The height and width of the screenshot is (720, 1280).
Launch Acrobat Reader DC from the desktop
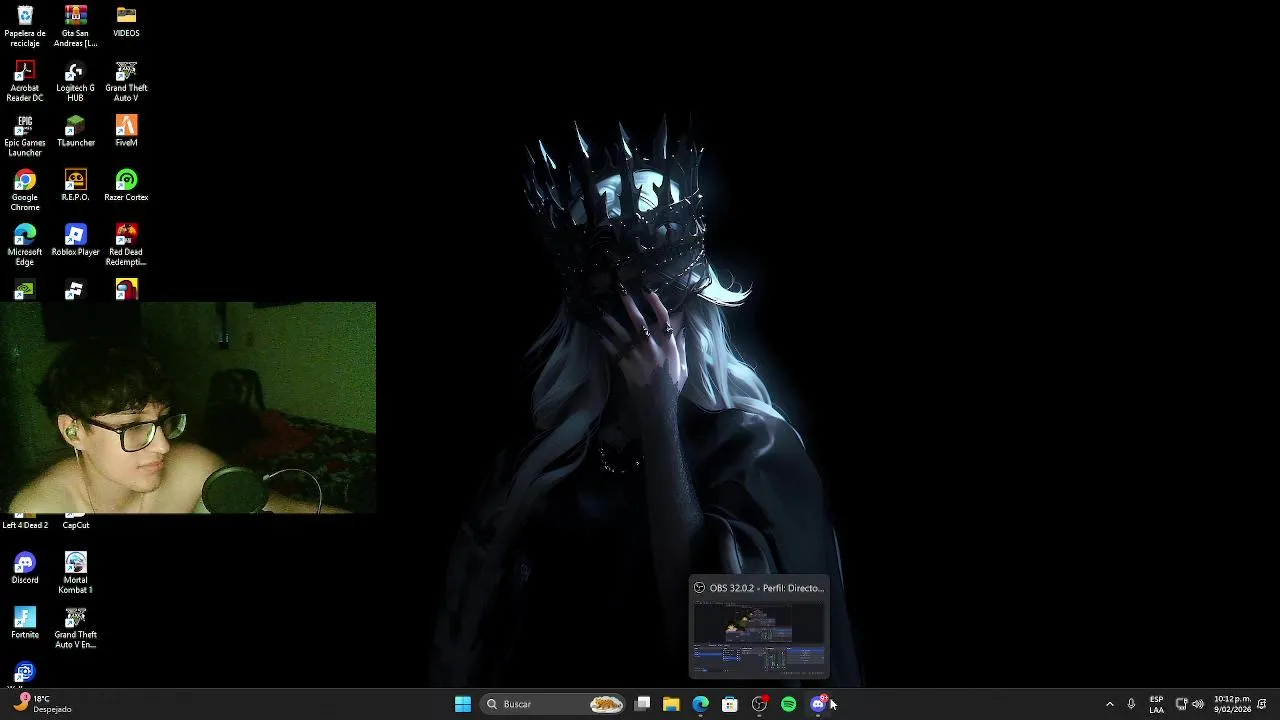25,82
